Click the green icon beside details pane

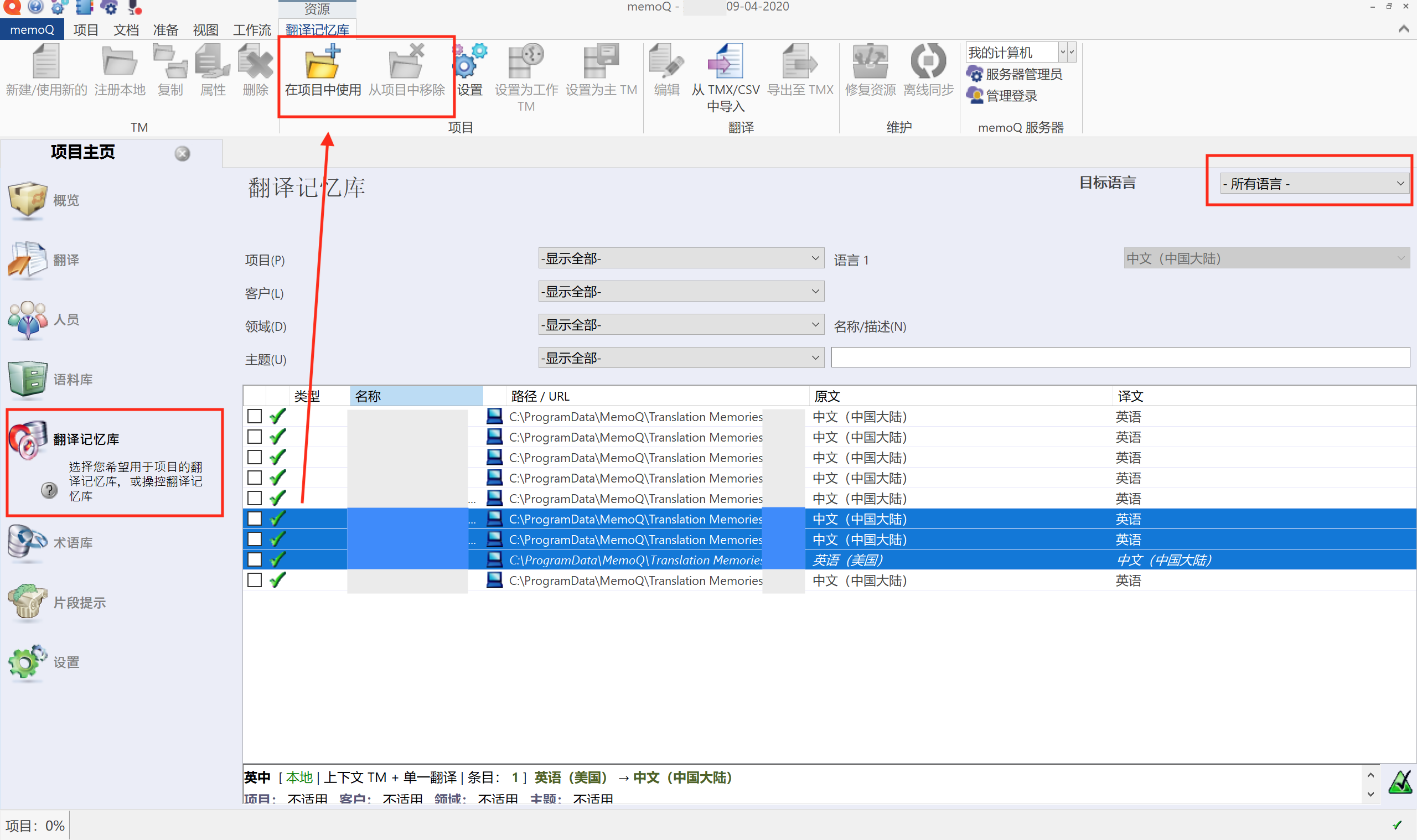pos(1399,782)
